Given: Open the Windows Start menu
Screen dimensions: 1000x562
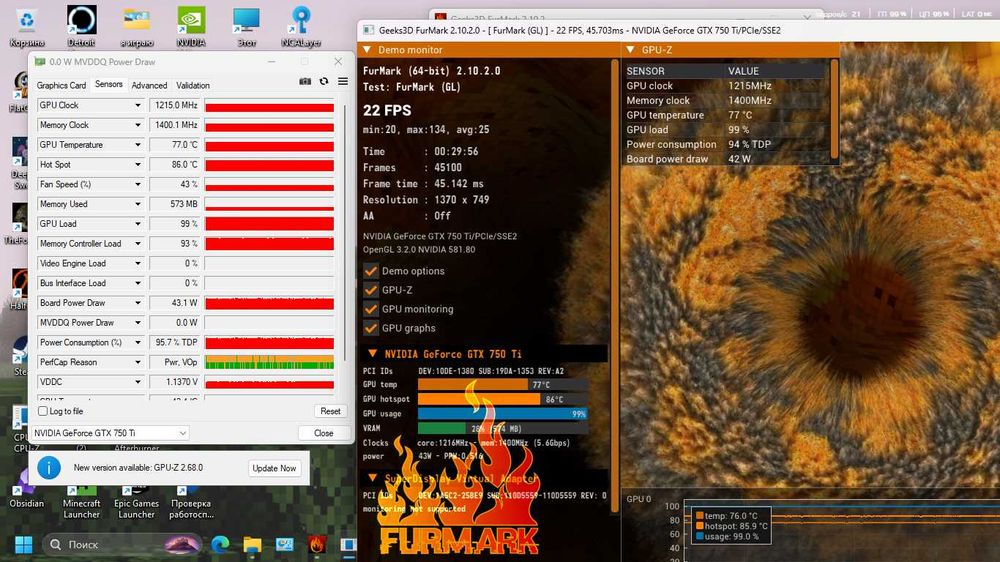Looking at the screenshot, I should click(24, 544).
